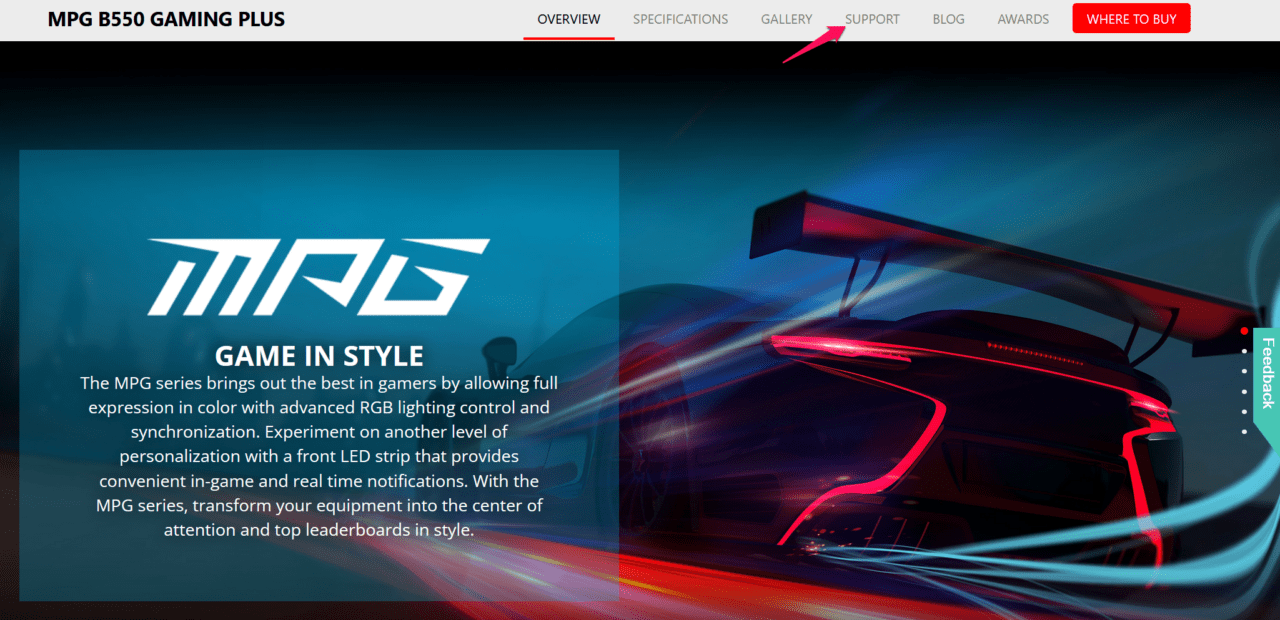Jump to the second carousel slide

tap(1244, 351)
